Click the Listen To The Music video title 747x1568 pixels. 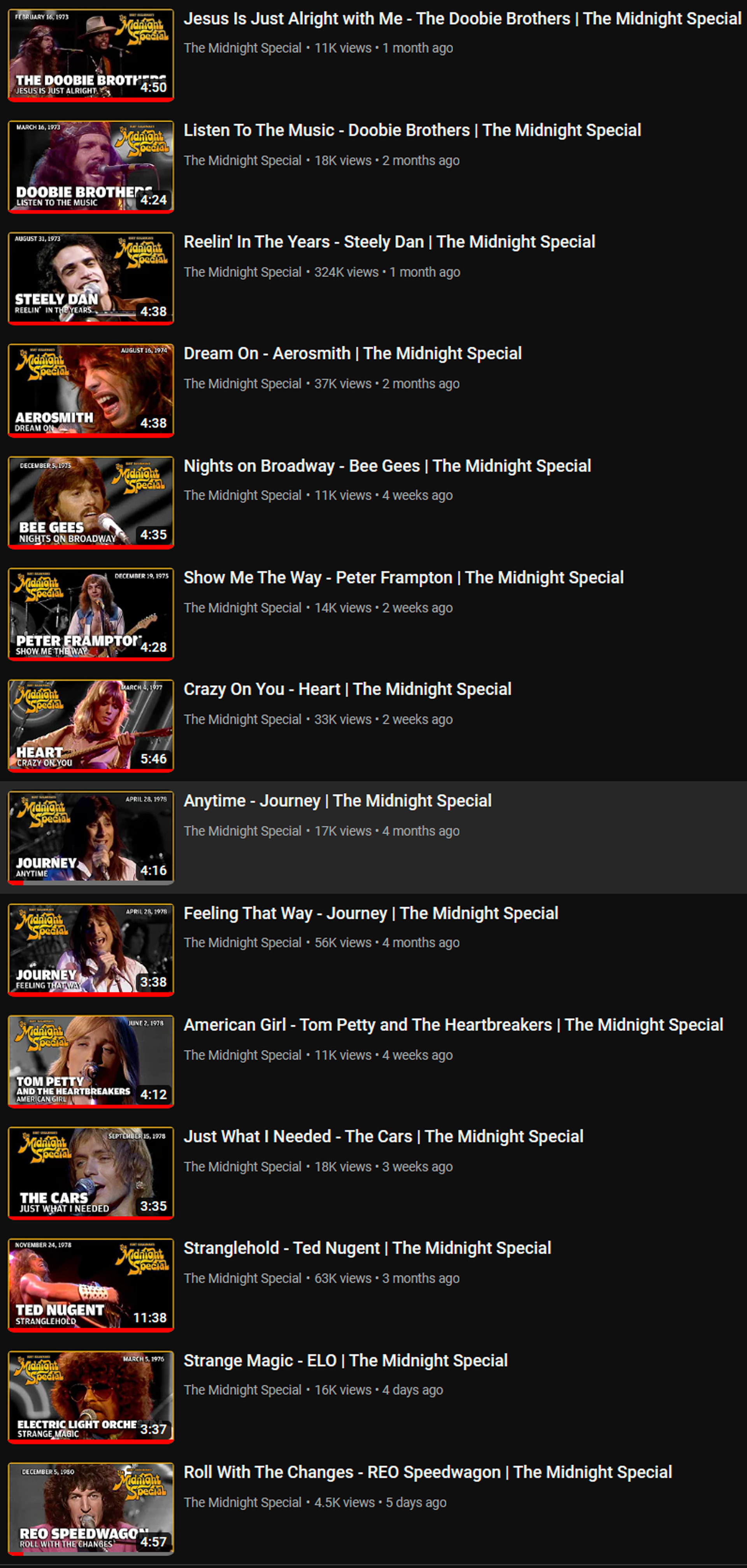tap(412, 130)
